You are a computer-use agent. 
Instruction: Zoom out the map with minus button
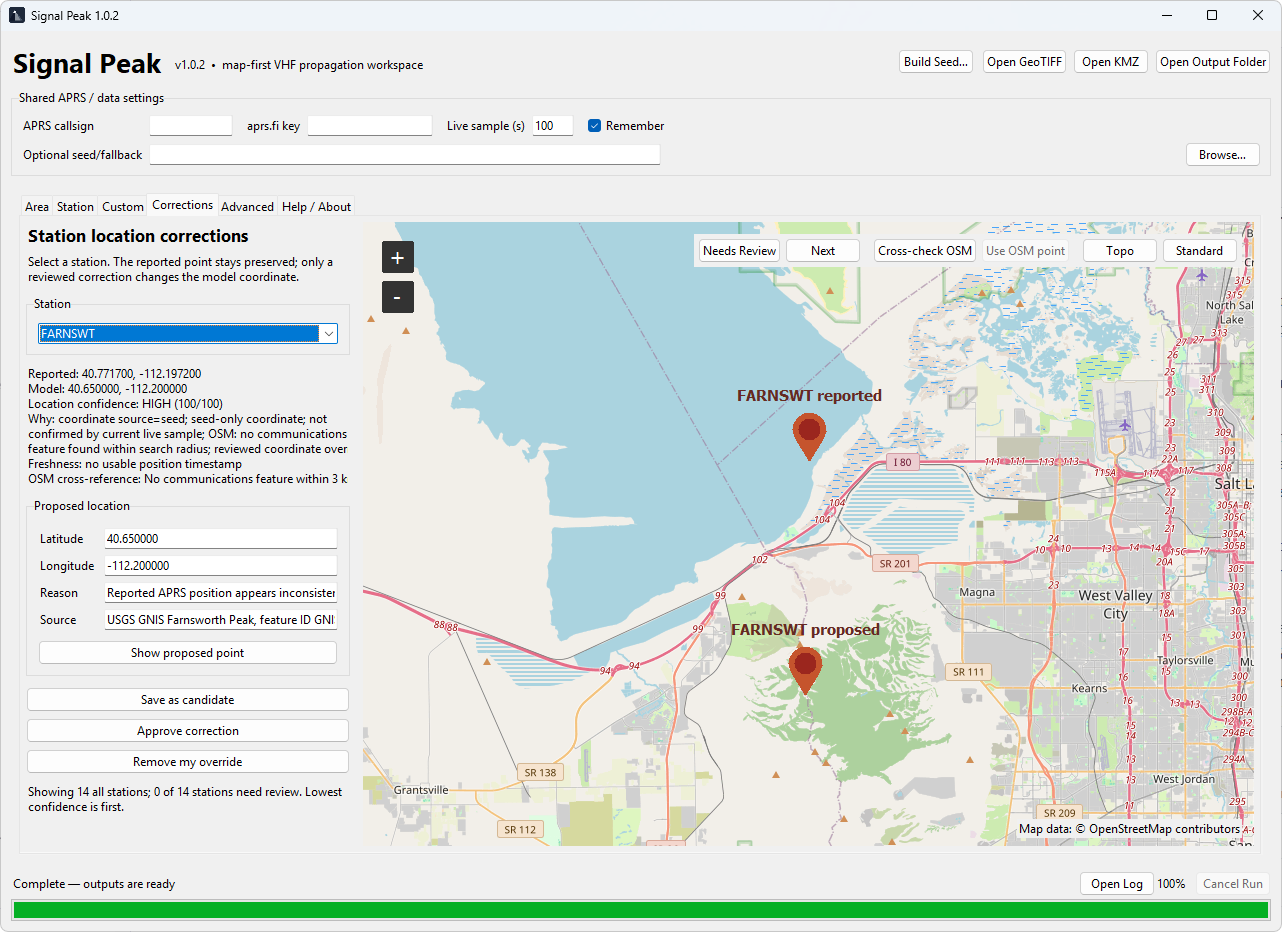click(397, 297)
